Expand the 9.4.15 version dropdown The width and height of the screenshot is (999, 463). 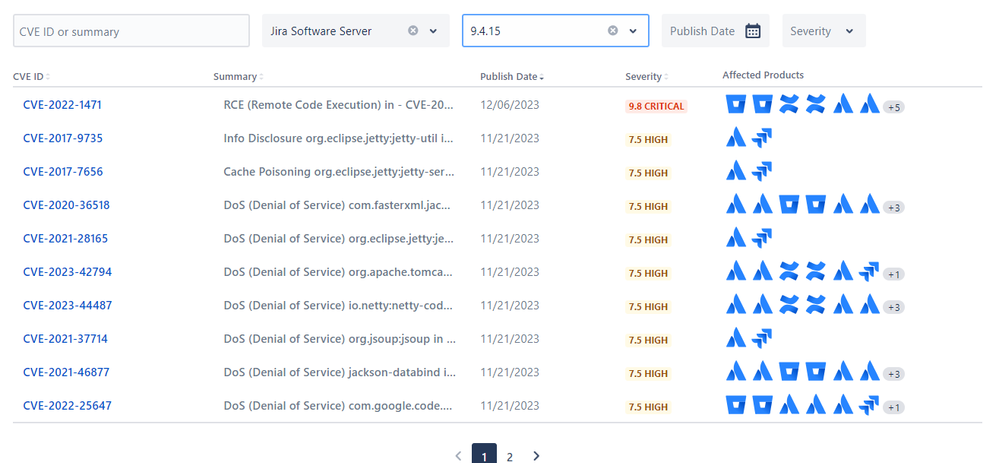pyautogui.click(x=633, y=31)
